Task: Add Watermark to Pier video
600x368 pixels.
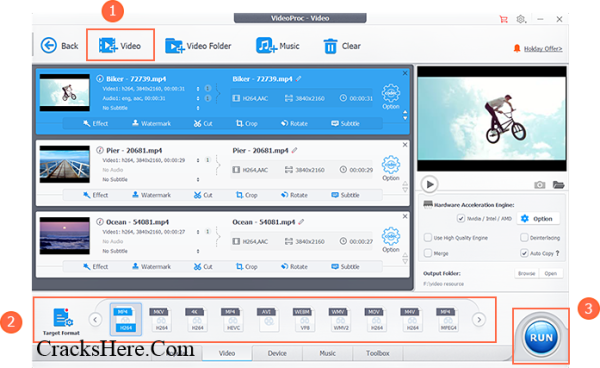Action: 152,195
